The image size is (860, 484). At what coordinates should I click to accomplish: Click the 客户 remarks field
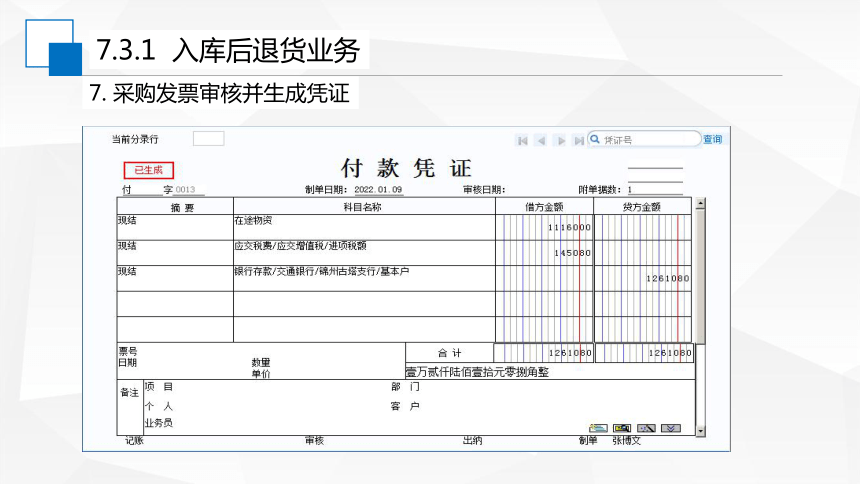click(x=405, y=406)
